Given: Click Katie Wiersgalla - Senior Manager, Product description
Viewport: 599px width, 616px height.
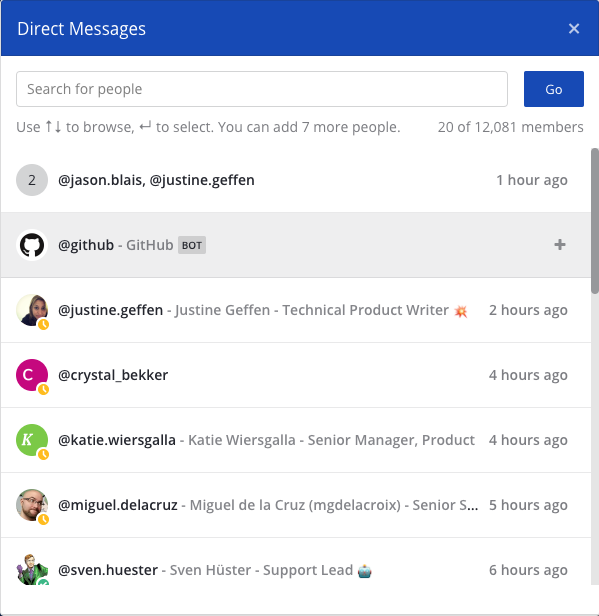Looking at the screenshot, I should point(332,440).
